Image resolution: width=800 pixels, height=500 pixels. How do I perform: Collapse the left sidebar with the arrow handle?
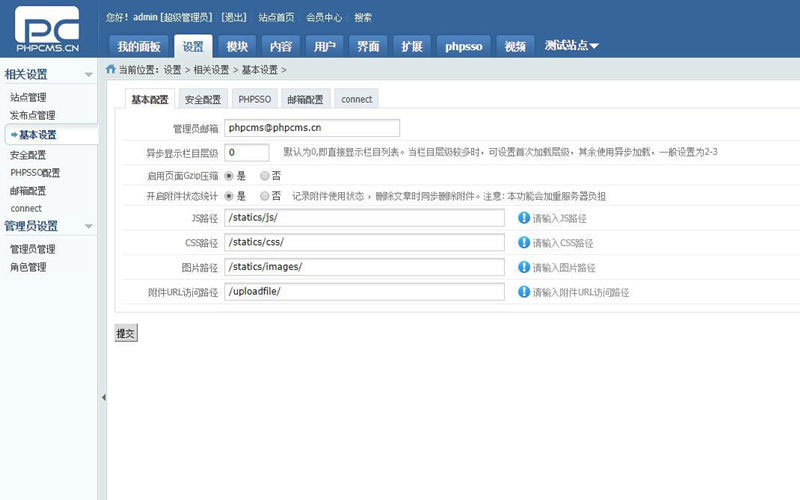[103, 397]
